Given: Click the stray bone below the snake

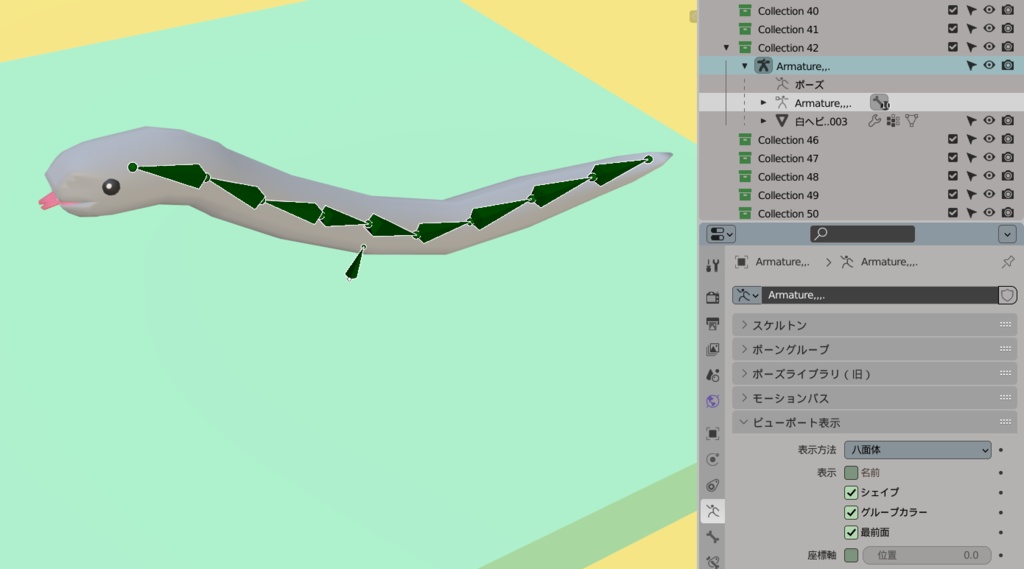Looking at the screenshot, I should click(355, 264).
